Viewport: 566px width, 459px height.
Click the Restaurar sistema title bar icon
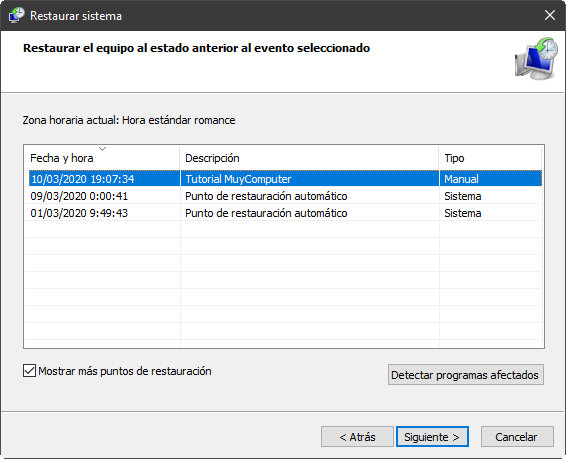(x=16, y=16)
